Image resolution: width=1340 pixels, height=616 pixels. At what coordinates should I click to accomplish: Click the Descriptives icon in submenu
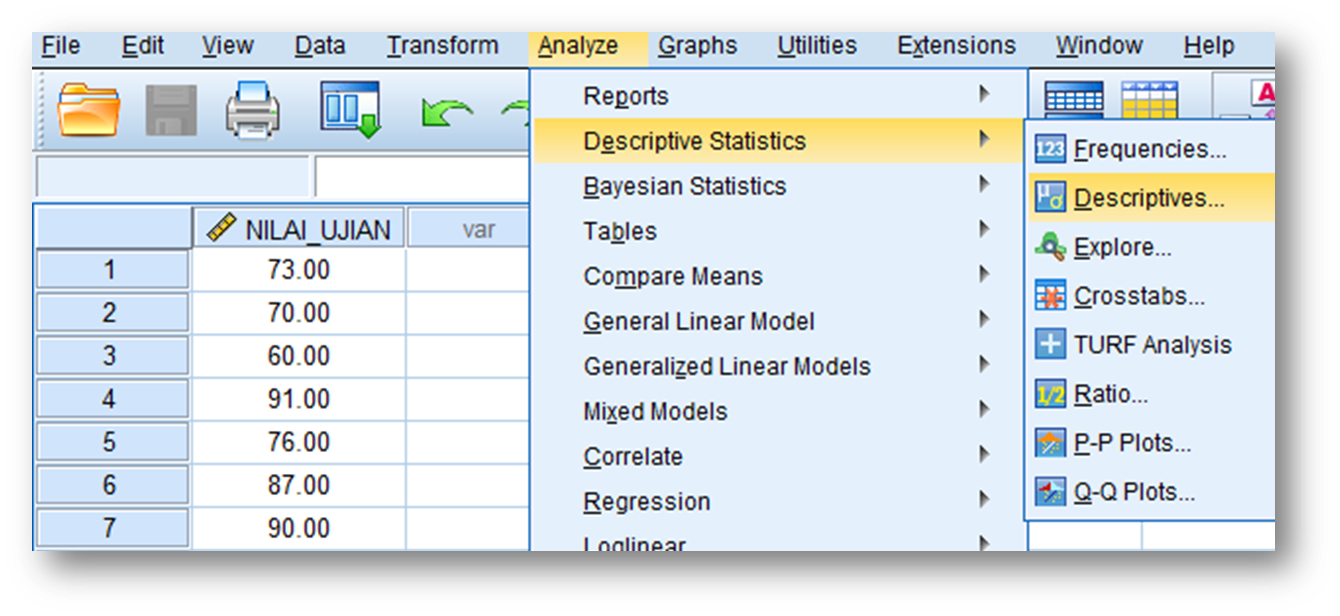pos(1050,198)
